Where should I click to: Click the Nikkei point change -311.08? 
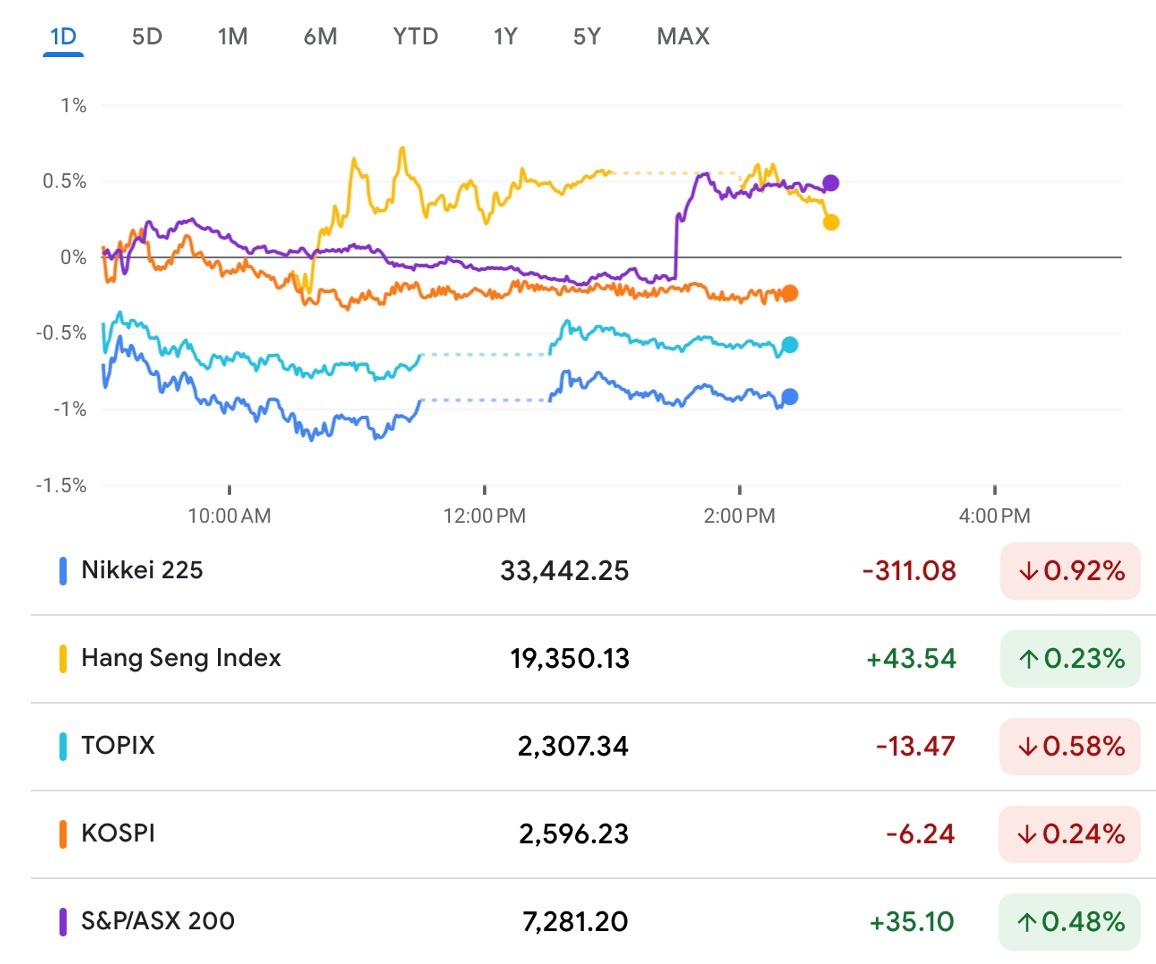[909, 571]
